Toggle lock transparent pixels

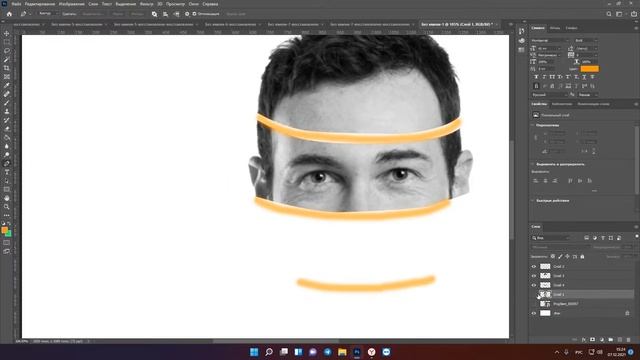pyautogui.click(x=553, y=256)
